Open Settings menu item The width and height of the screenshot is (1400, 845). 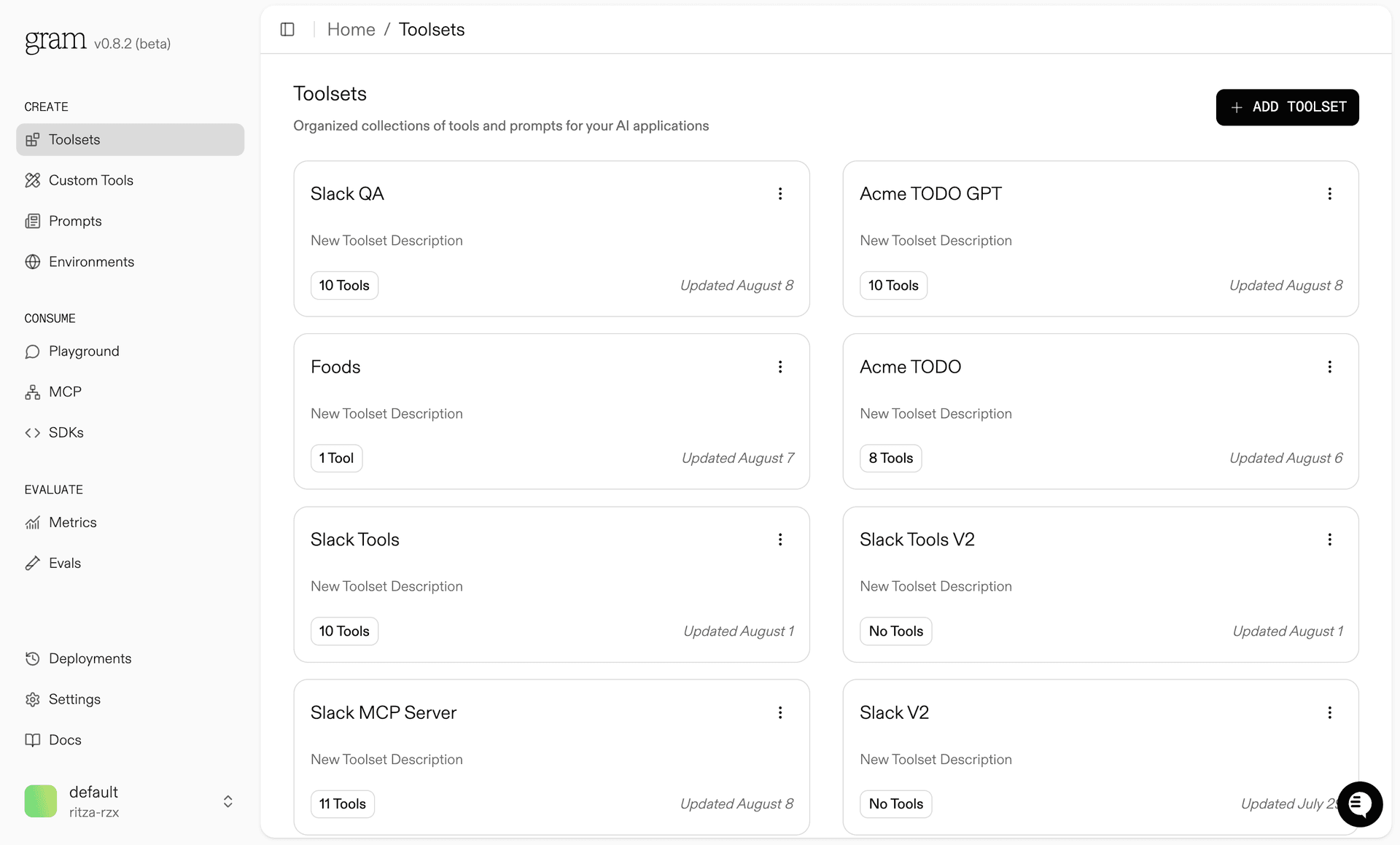pos(74,699)
